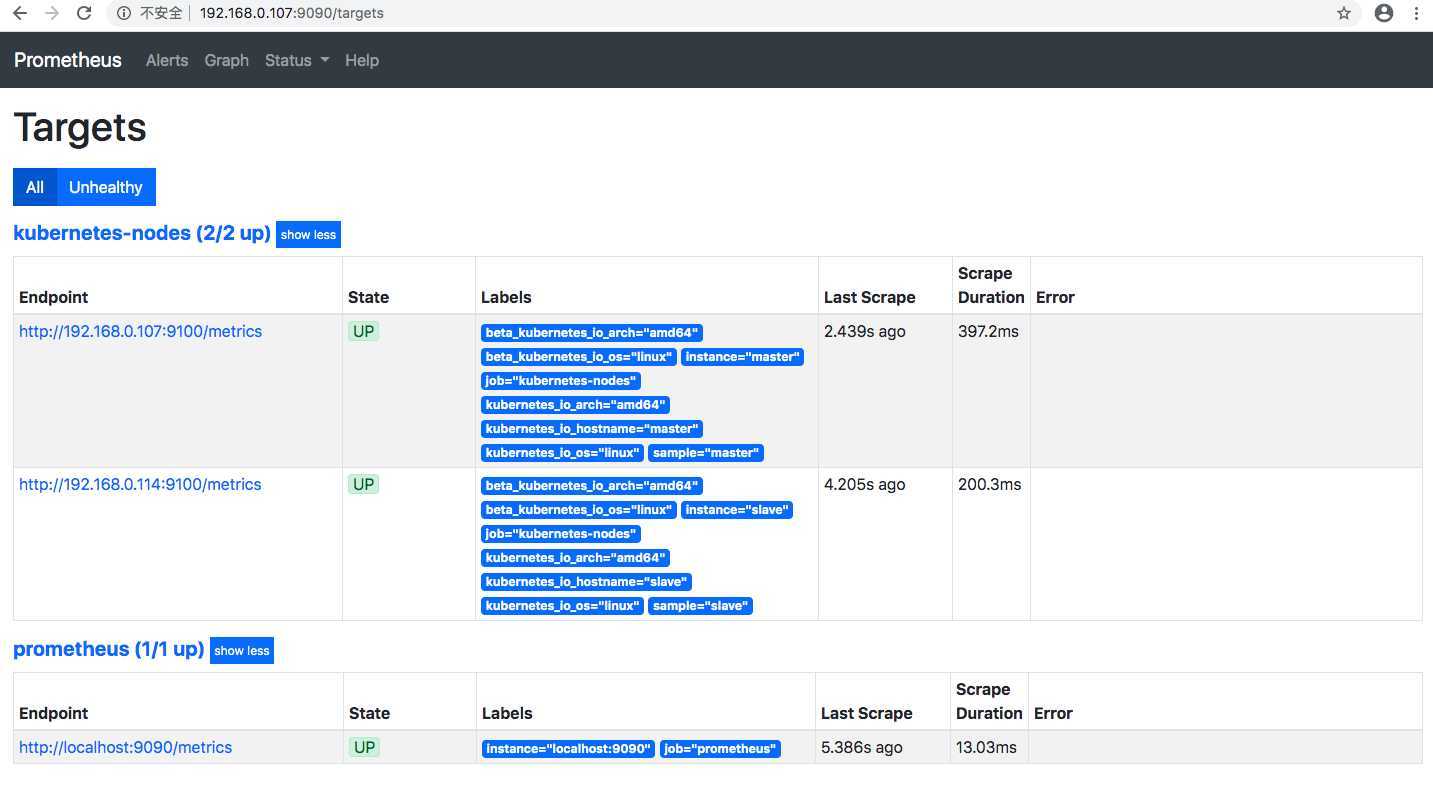The image size is (1433, 787).
Task: Collapse prometheus group with show less
Action: (242, 651)
